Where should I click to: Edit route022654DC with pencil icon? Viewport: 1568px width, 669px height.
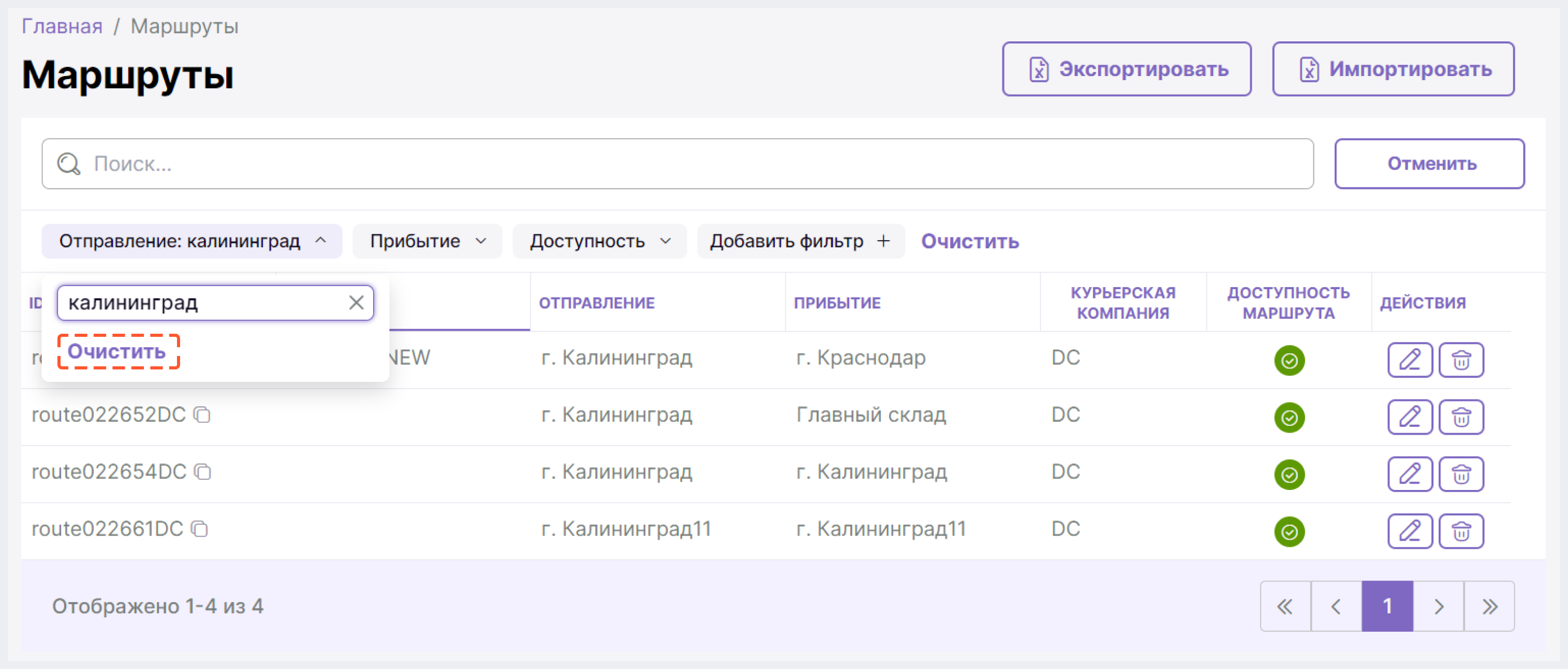(x=1410, y=474)
